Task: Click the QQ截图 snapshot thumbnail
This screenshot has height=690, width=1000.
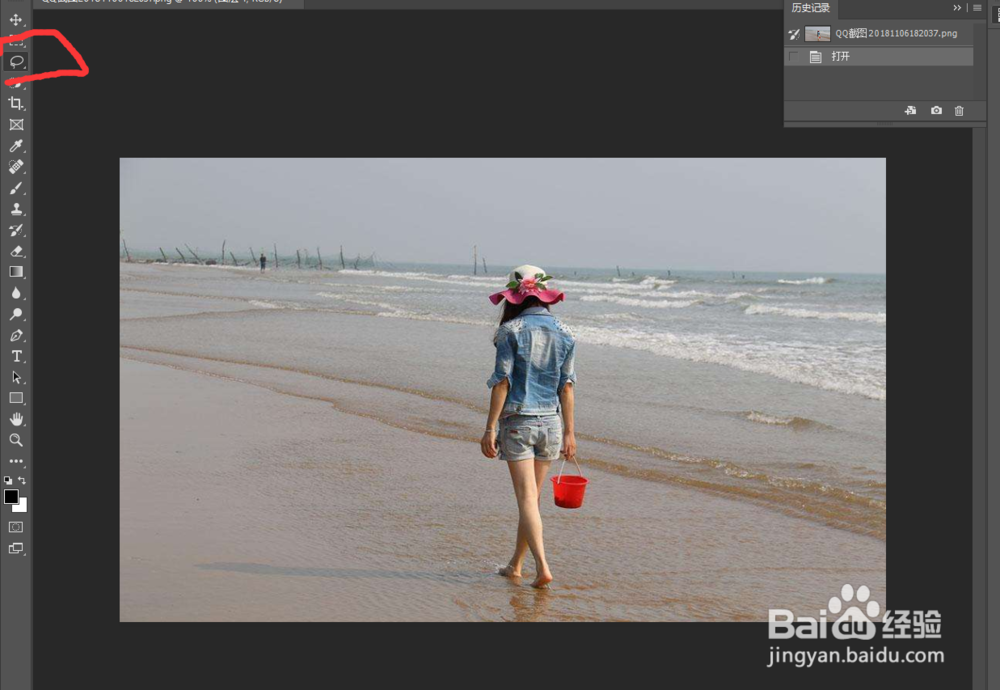Action: [x=817, y=33]
